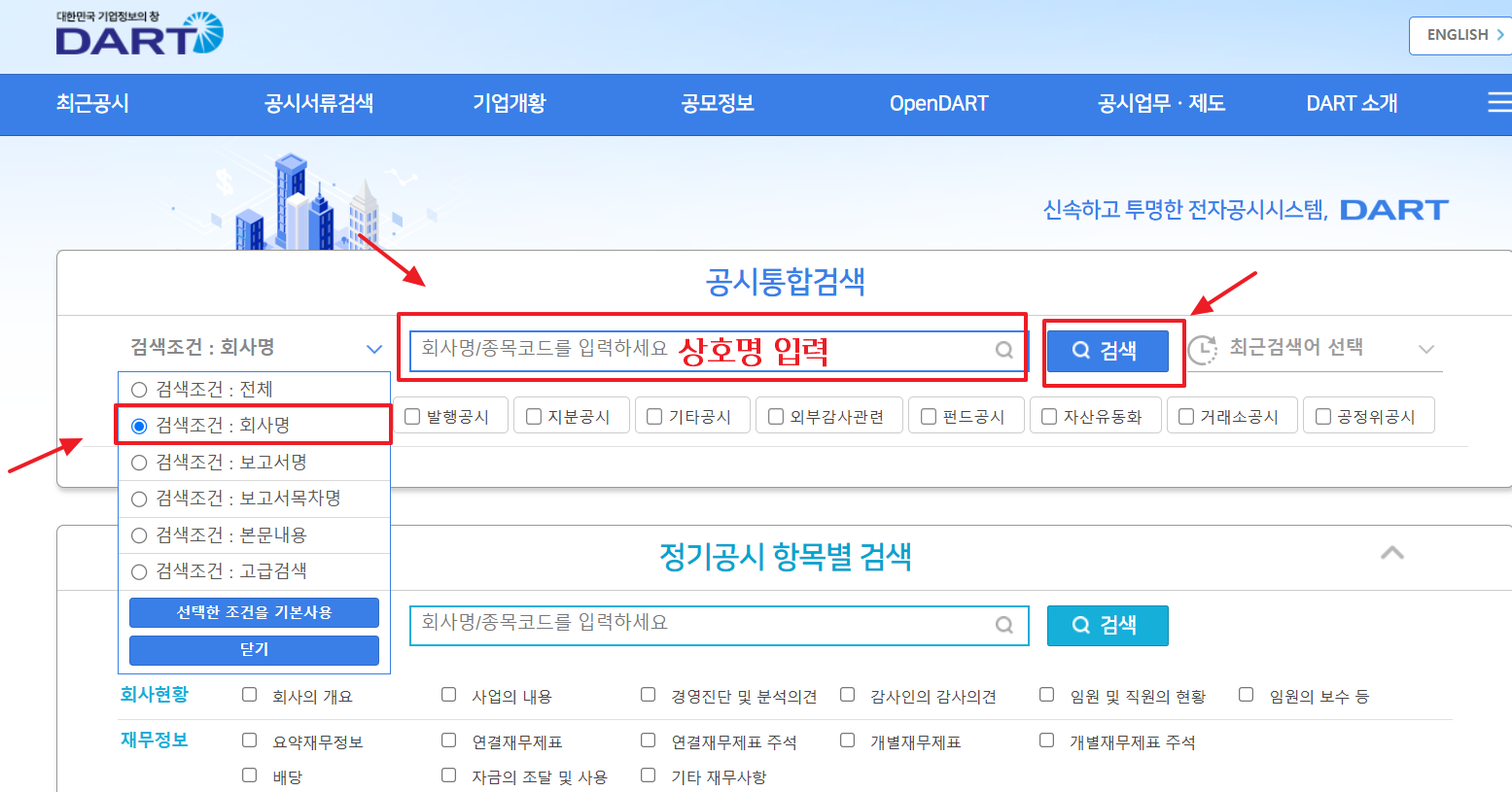Click the 닫기 button
1512x792 pixels.
click(x=253, y=650)
